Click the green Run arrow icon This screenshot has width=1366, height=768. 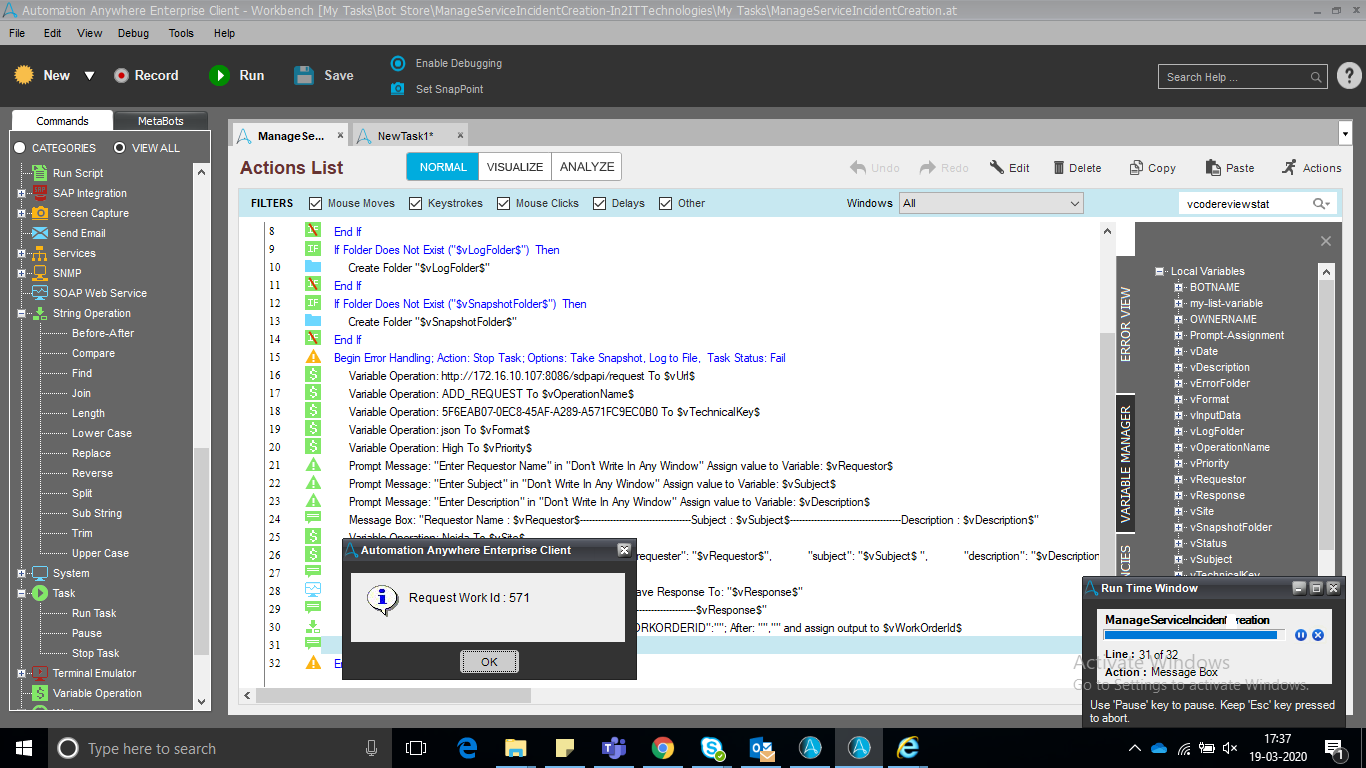click(219, 75)
